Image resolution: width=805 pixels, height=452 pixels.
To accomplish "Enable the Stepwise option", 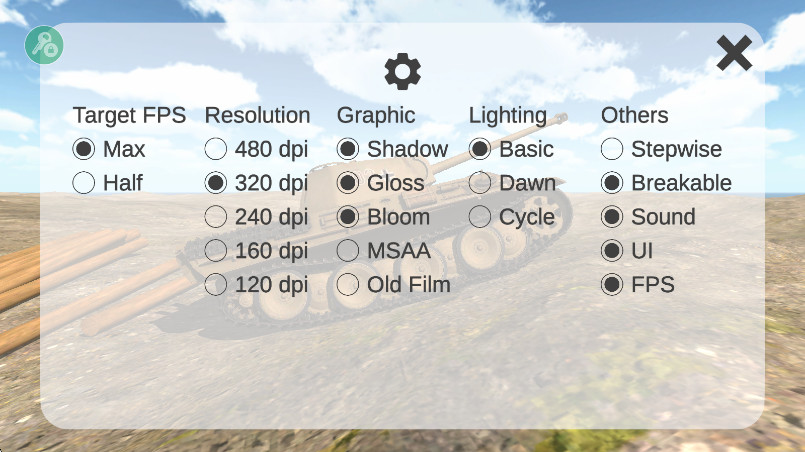I will (612, 150).
